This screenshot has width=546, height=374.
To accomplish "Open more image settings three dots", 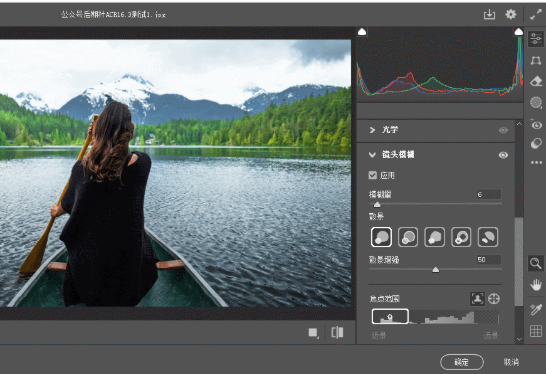I will (536, 162).
